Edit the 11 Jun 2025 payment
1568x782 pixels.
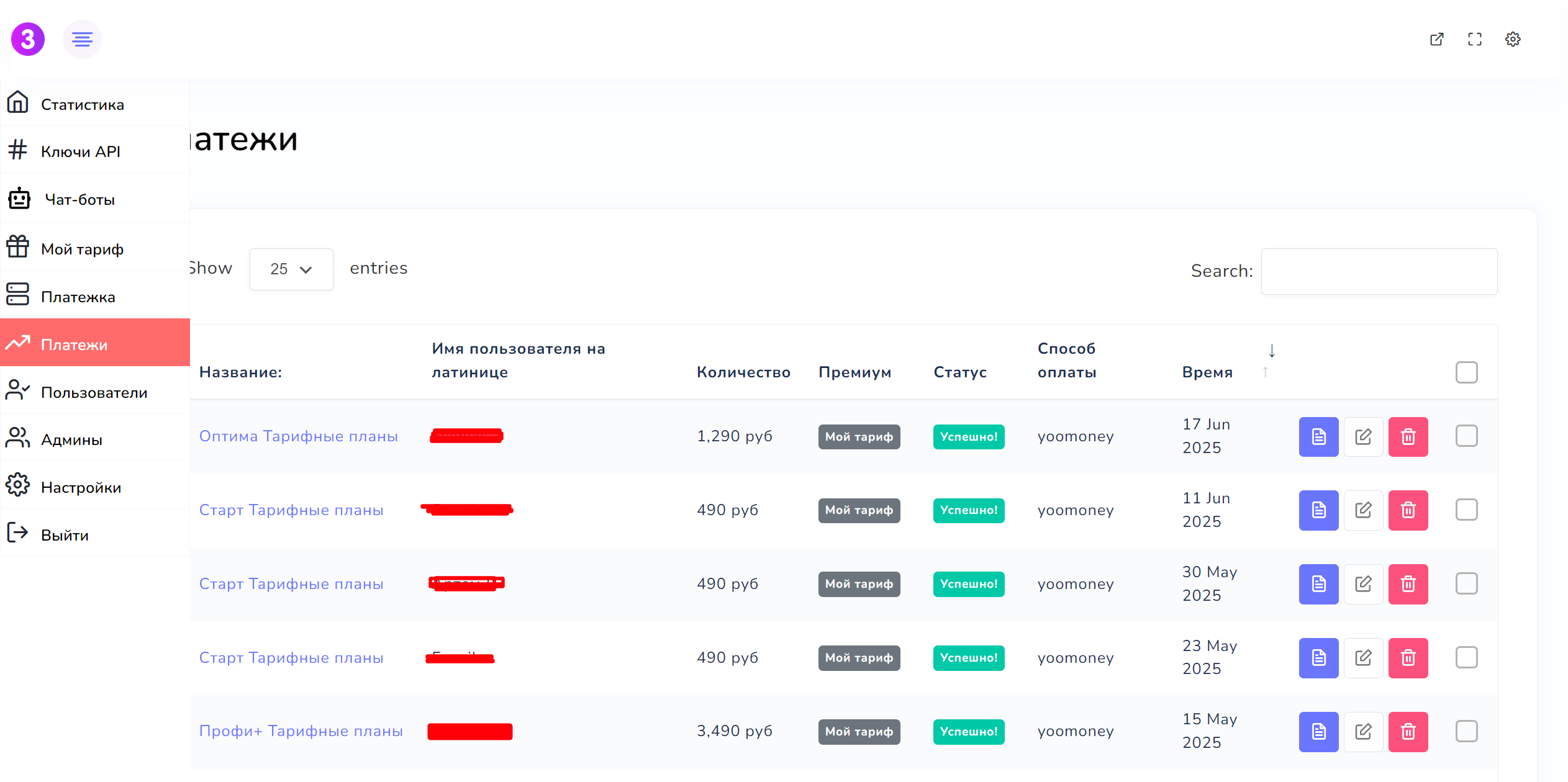[1363, 510]
